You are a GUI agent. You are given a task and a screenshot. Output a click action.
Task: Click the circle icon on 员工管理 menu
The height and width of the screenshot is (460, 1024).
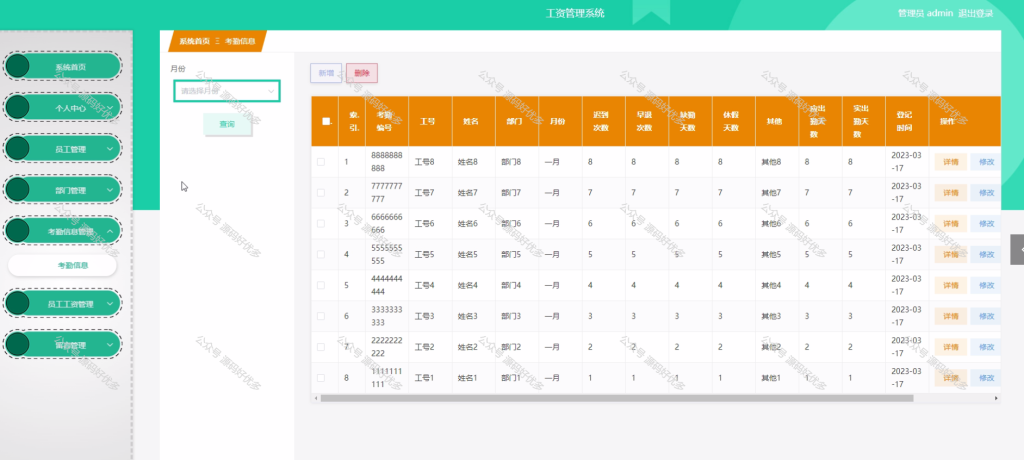coord(18,148)
